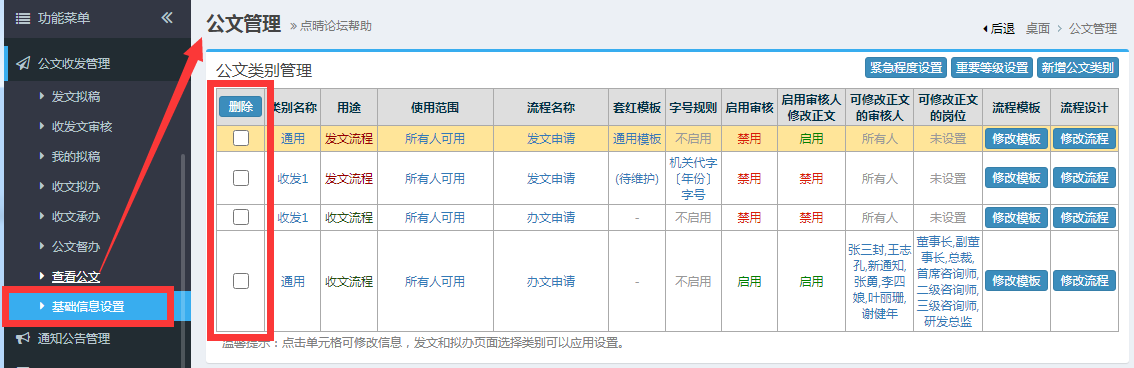Screen dimensions: 1134x368
Task: Click the 后退 back arrow icon
Action: pyautogui.click(x=985, y=29)
